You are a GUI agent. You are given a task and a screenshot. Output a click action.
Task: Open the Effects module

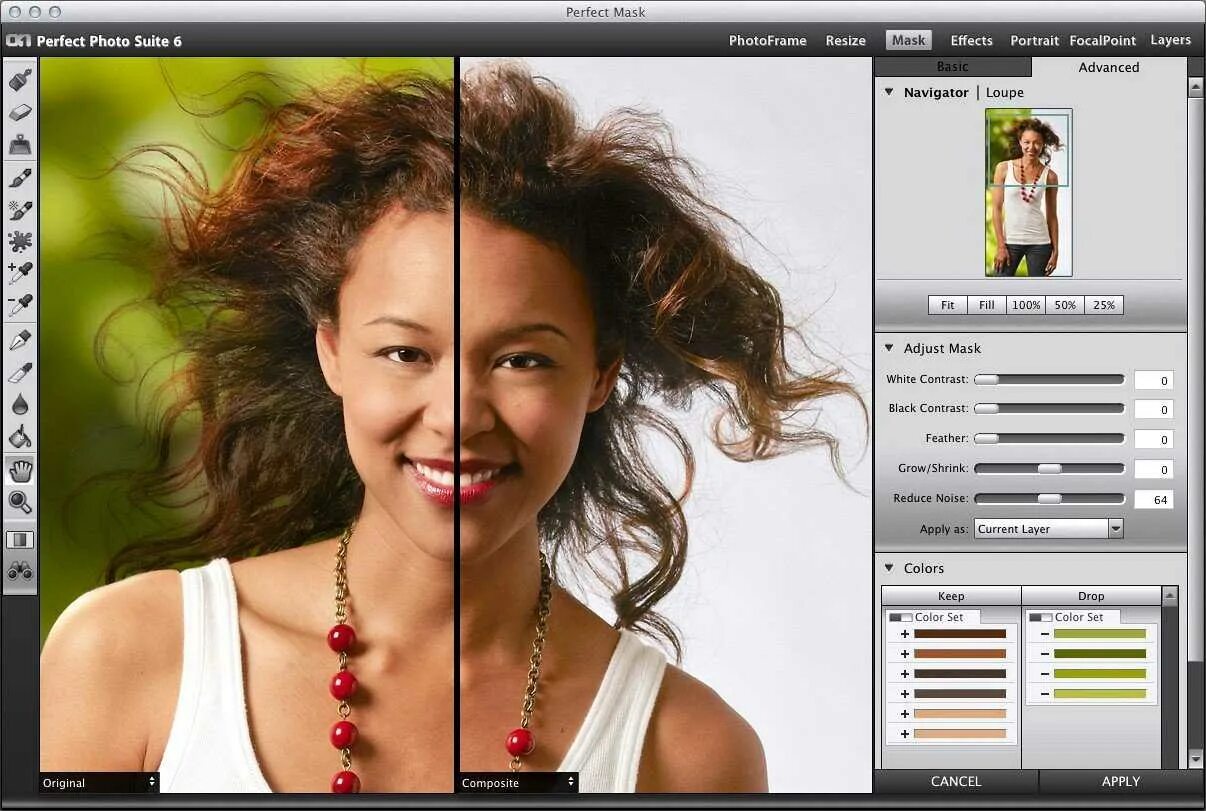(x=971, y=41)
